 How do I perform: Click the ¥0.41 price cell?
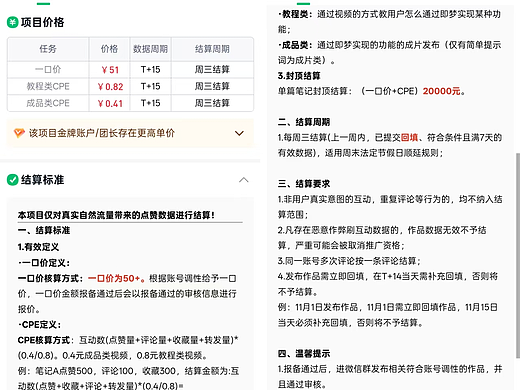click(x=110, y=104)
